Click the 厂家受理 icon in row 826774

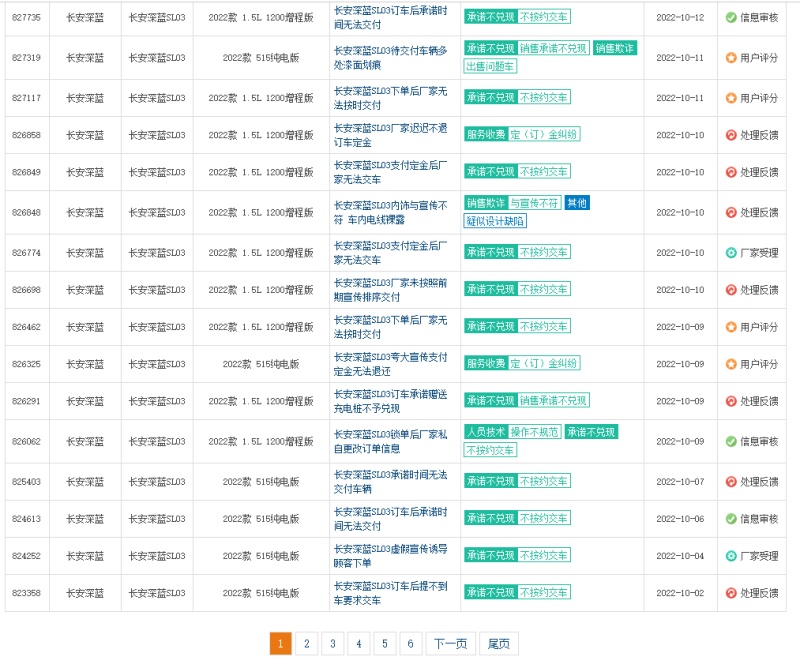coord(731,253)
